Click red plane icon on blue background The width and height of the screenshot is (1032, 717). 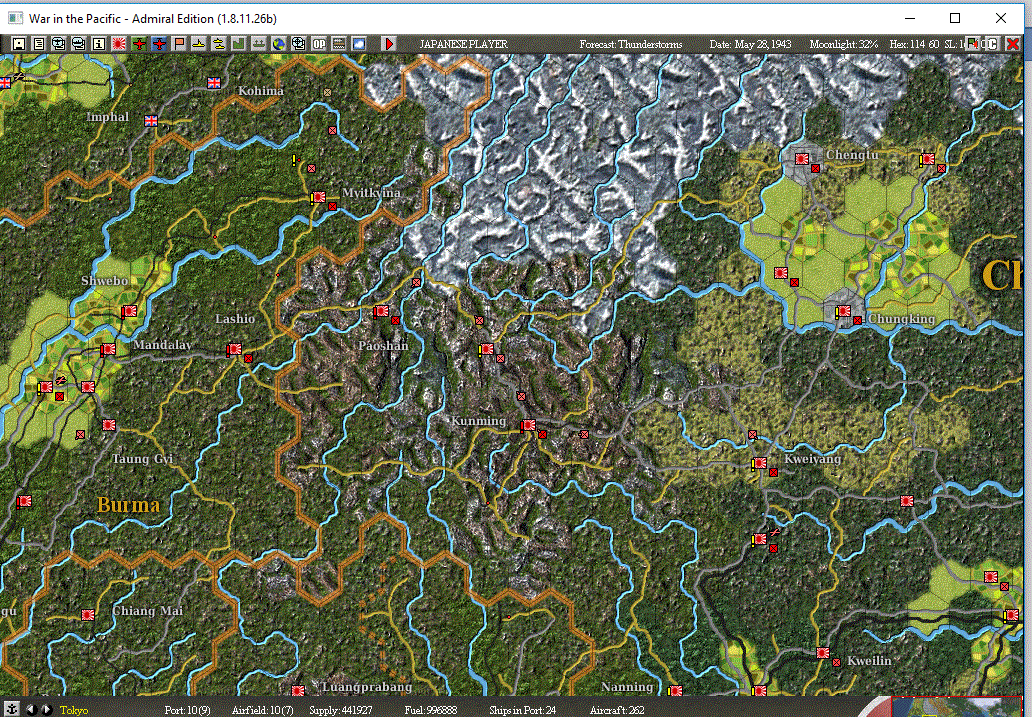tap(159, 44)
